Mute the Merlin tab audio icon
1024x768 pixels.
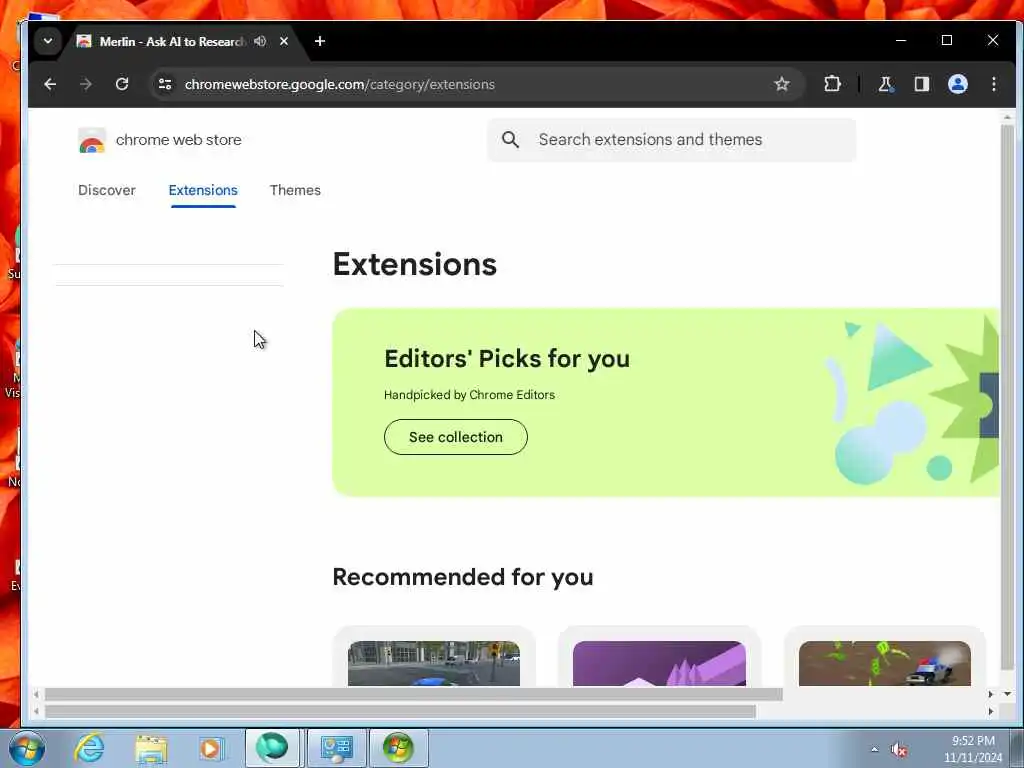tap(260, 41)
